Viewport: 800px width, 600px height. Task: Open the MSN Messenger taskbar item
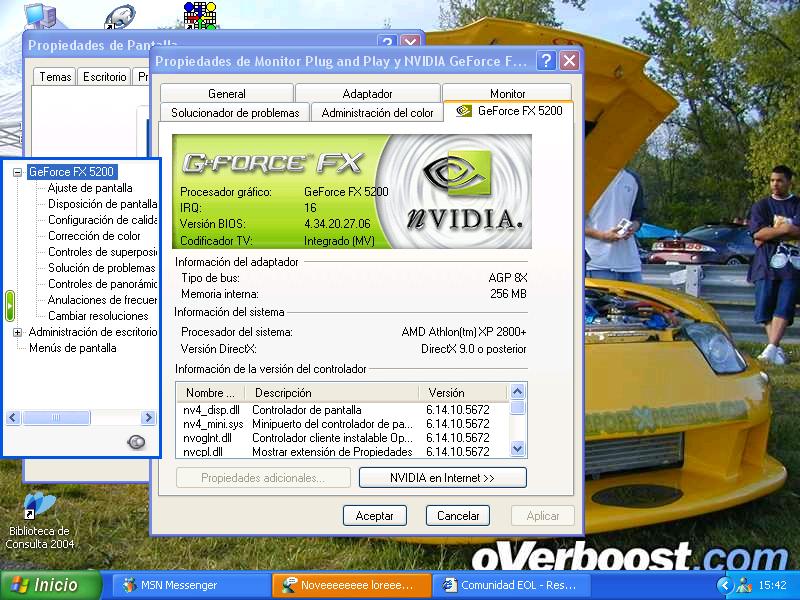(190, 585)
